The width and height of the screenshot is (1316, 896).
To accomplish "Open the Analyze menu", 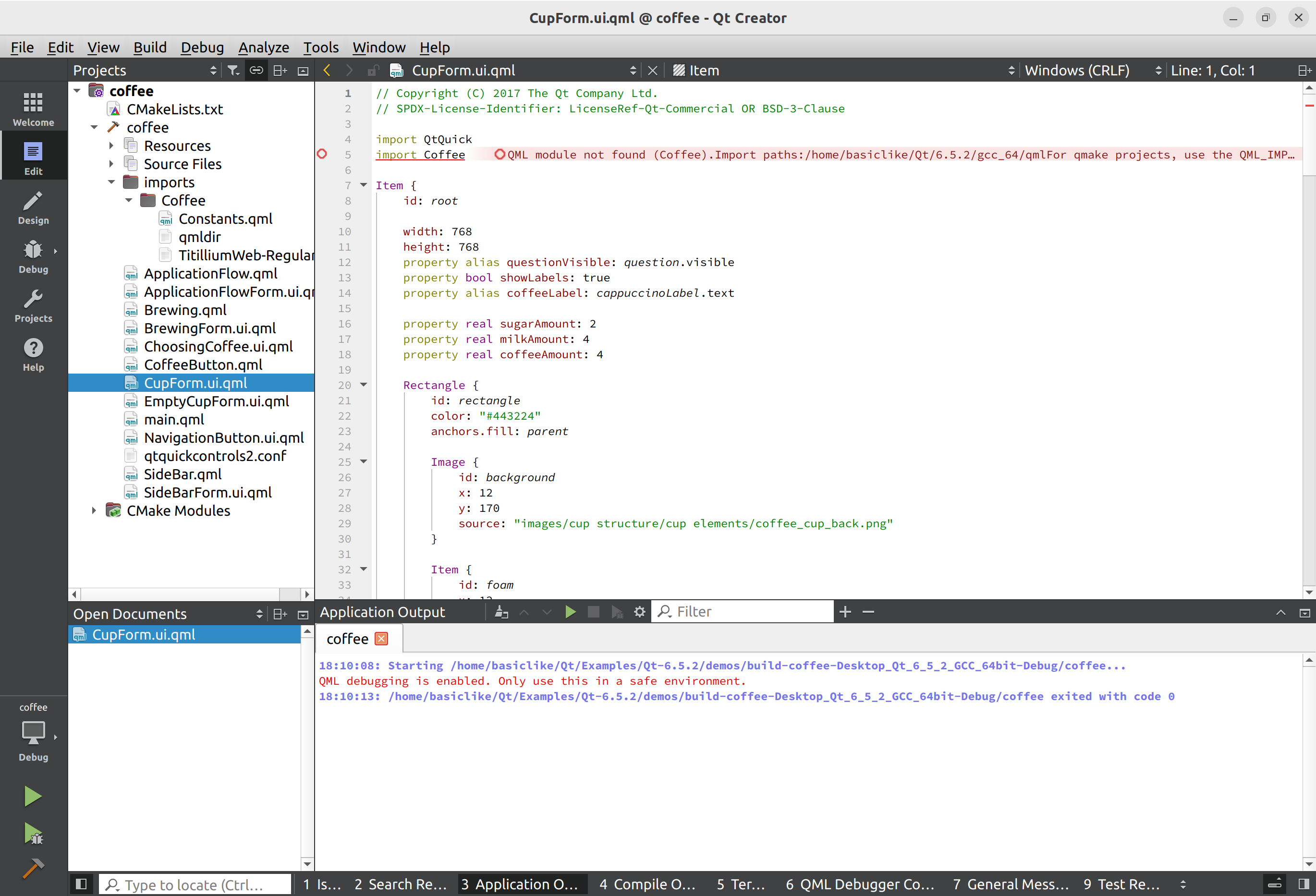I will pyautogui.click(x=263, y=48).
